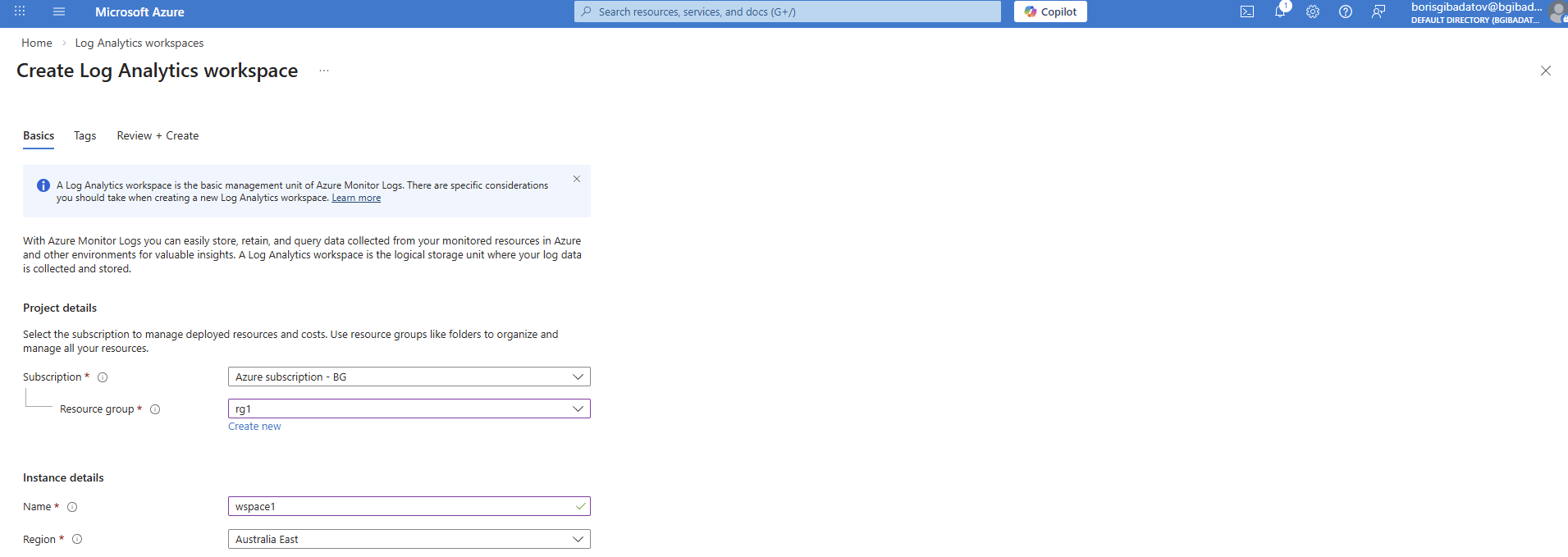
Task: Click the info icon next to Resource group
Action: tap(155, 409)
